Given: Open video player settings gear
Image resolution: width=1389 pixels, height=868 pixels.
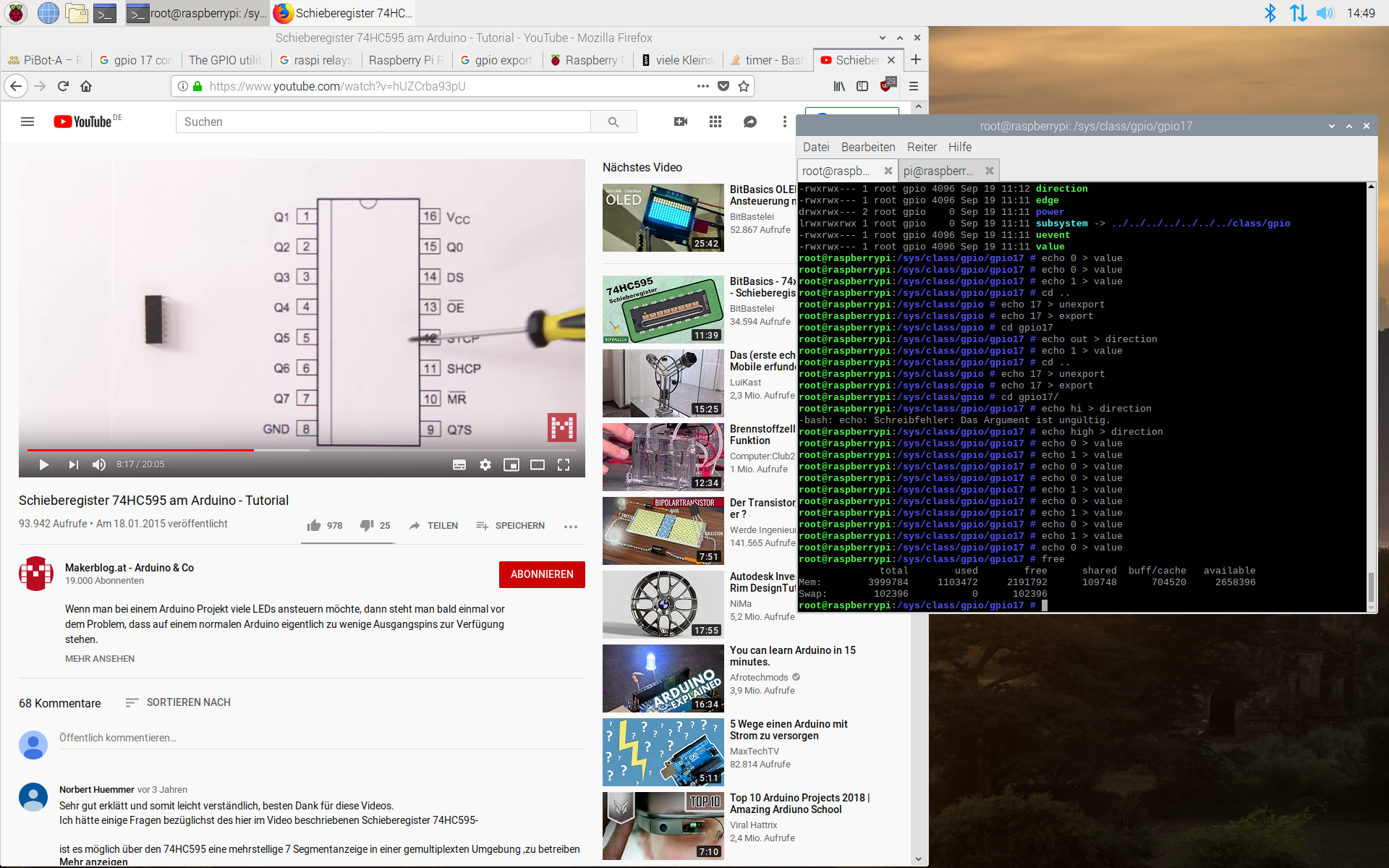Looking at the screenshot, I should point(485,464).
